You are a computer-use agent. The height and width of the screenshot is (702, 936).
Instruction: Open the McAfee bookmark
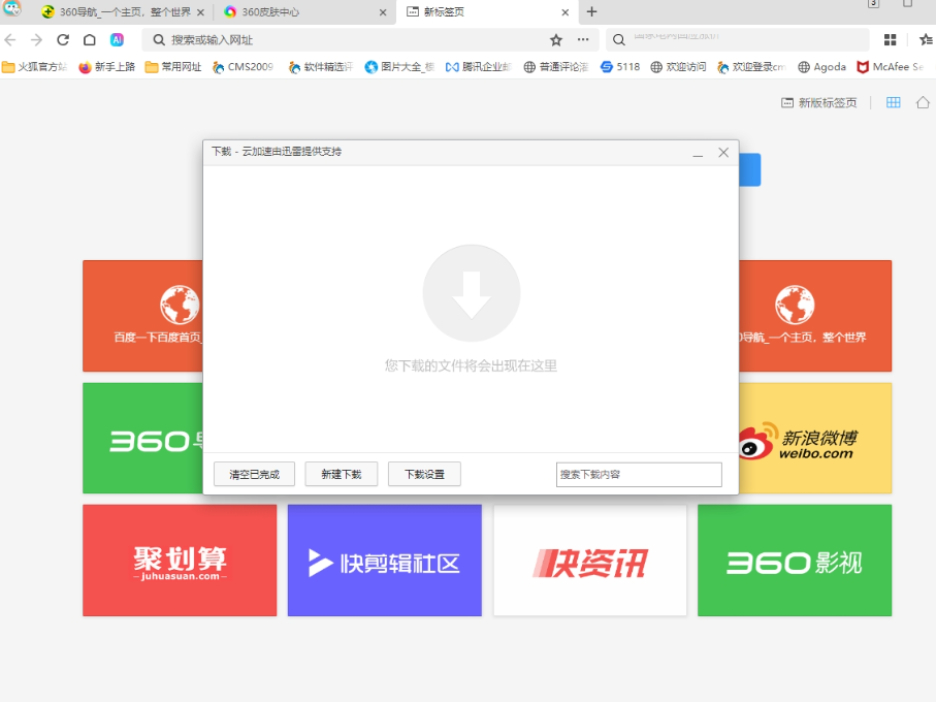(890, 67)
